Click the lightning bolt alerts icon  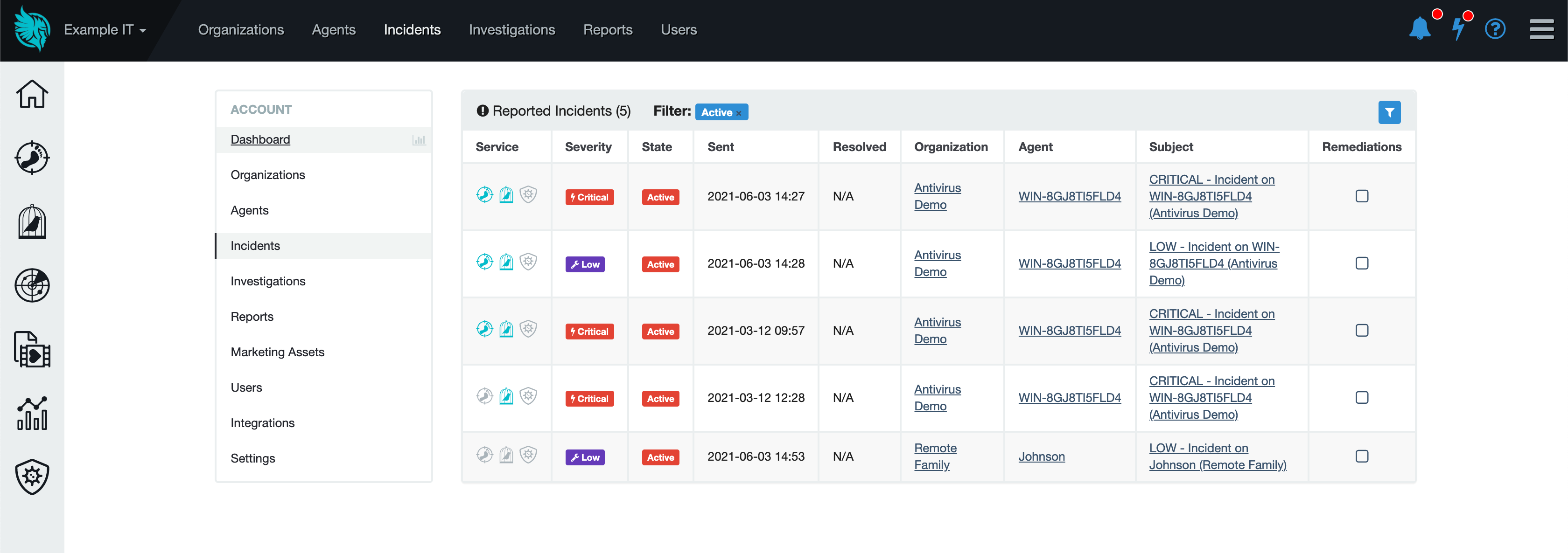coord(1458,29)
